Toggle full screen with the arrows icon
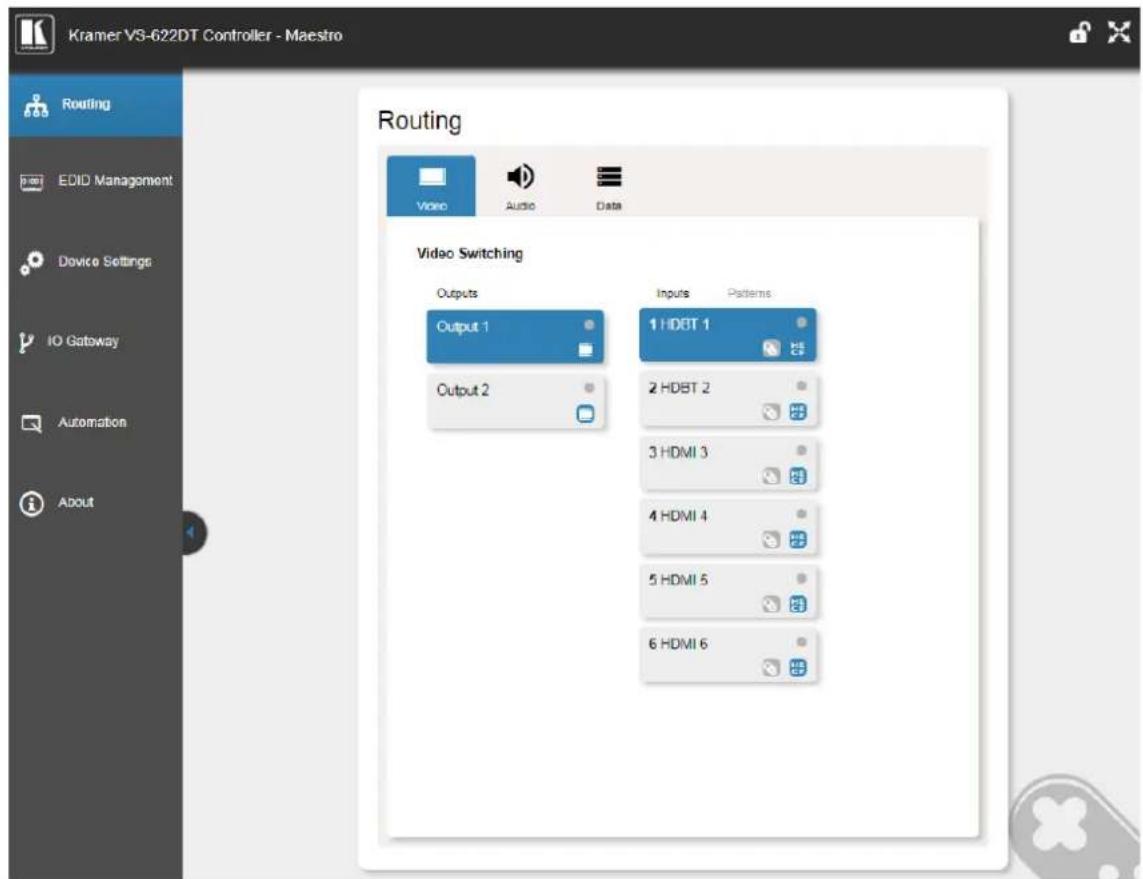 point(1119,32)
